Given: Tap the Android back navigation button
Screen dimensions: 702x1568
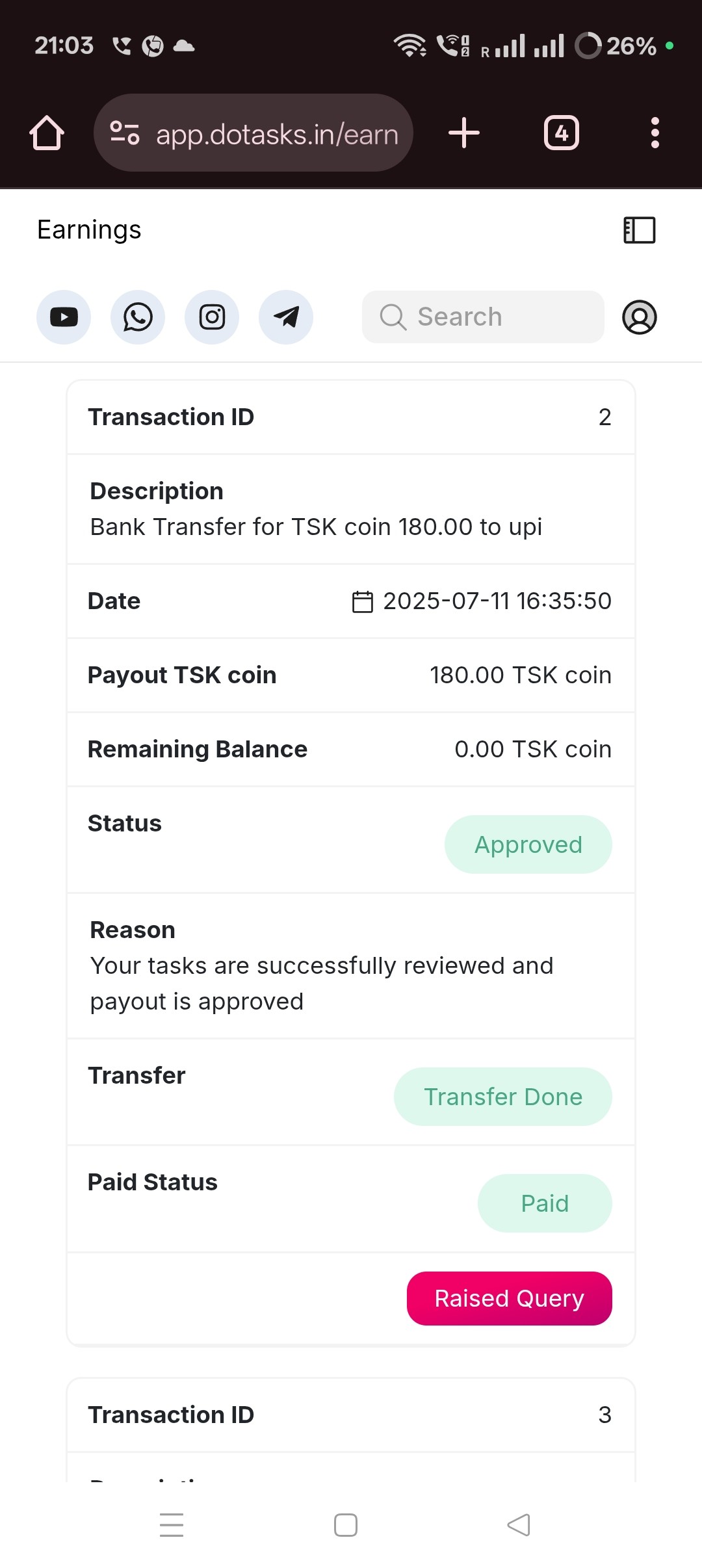Looking at the screenshot, I should pos(519,1525).
